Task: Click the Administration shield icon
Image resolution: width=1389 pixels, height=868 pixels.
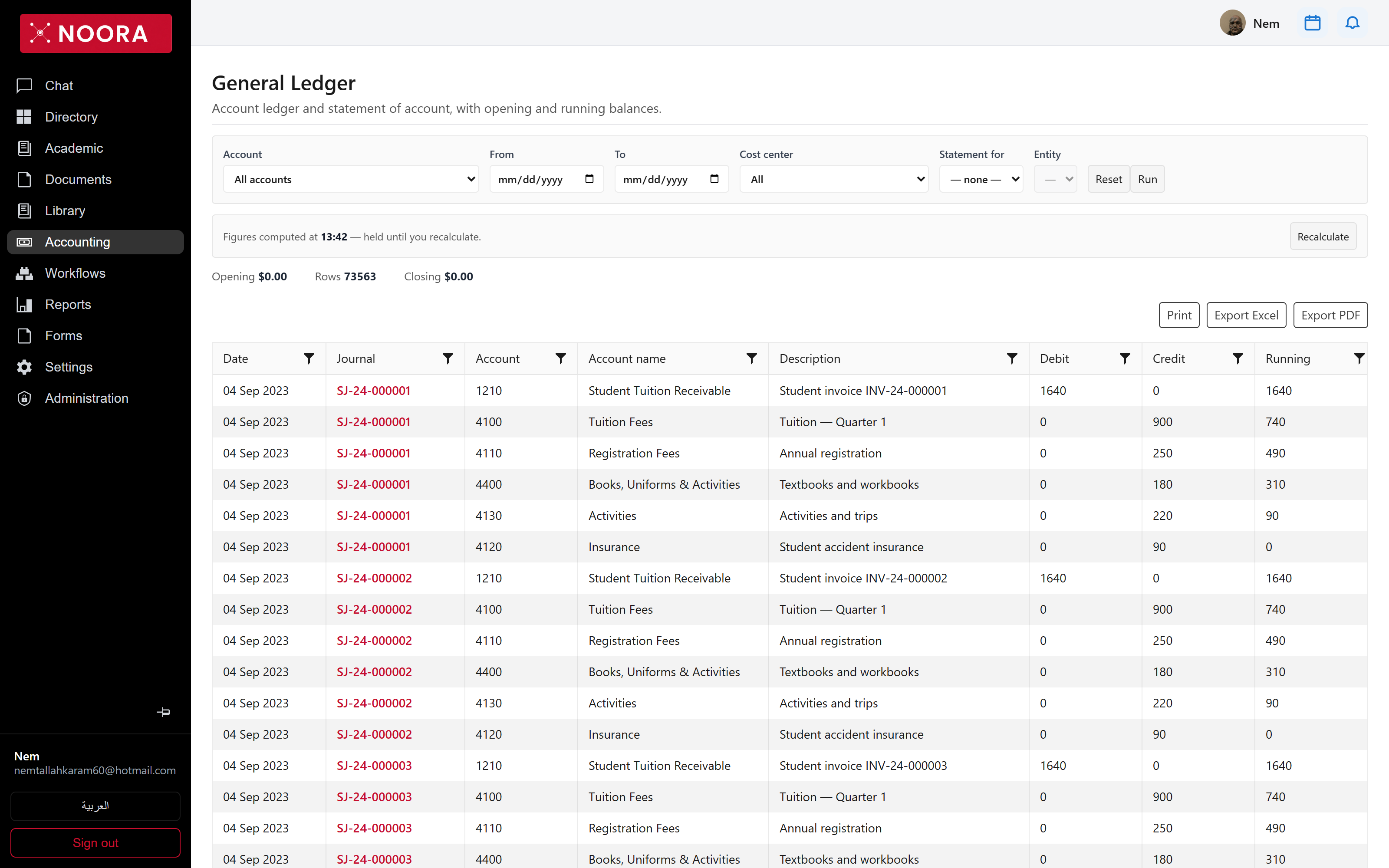Action: click(x=24, y=398)
